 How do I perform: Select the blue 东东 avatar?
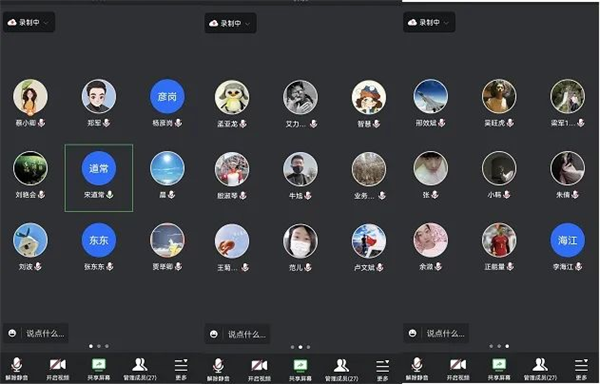99,240
